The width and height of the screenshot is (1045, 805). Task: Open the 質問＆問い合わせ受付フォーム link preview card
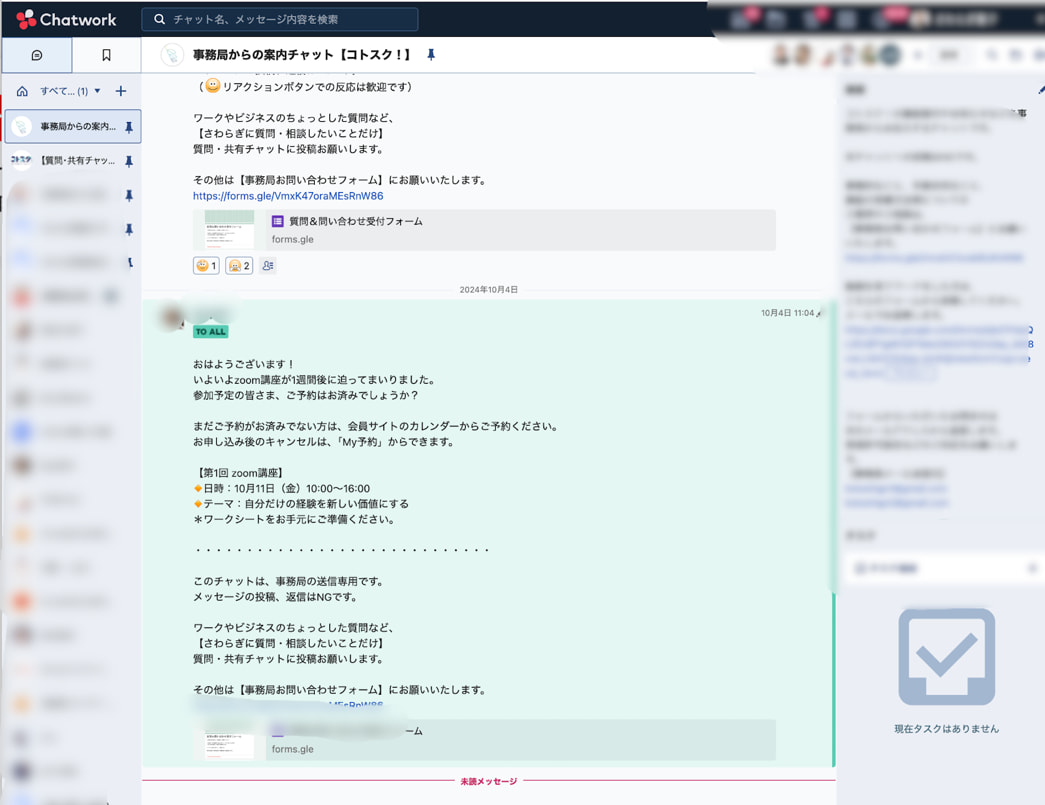click(x=518, y=230)
